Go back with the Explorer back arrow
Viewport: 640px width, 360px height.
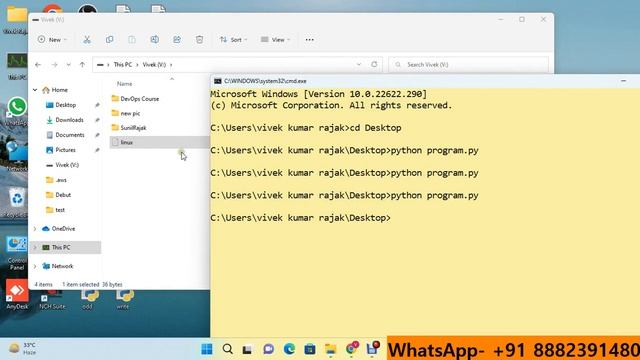pos(38,64)
